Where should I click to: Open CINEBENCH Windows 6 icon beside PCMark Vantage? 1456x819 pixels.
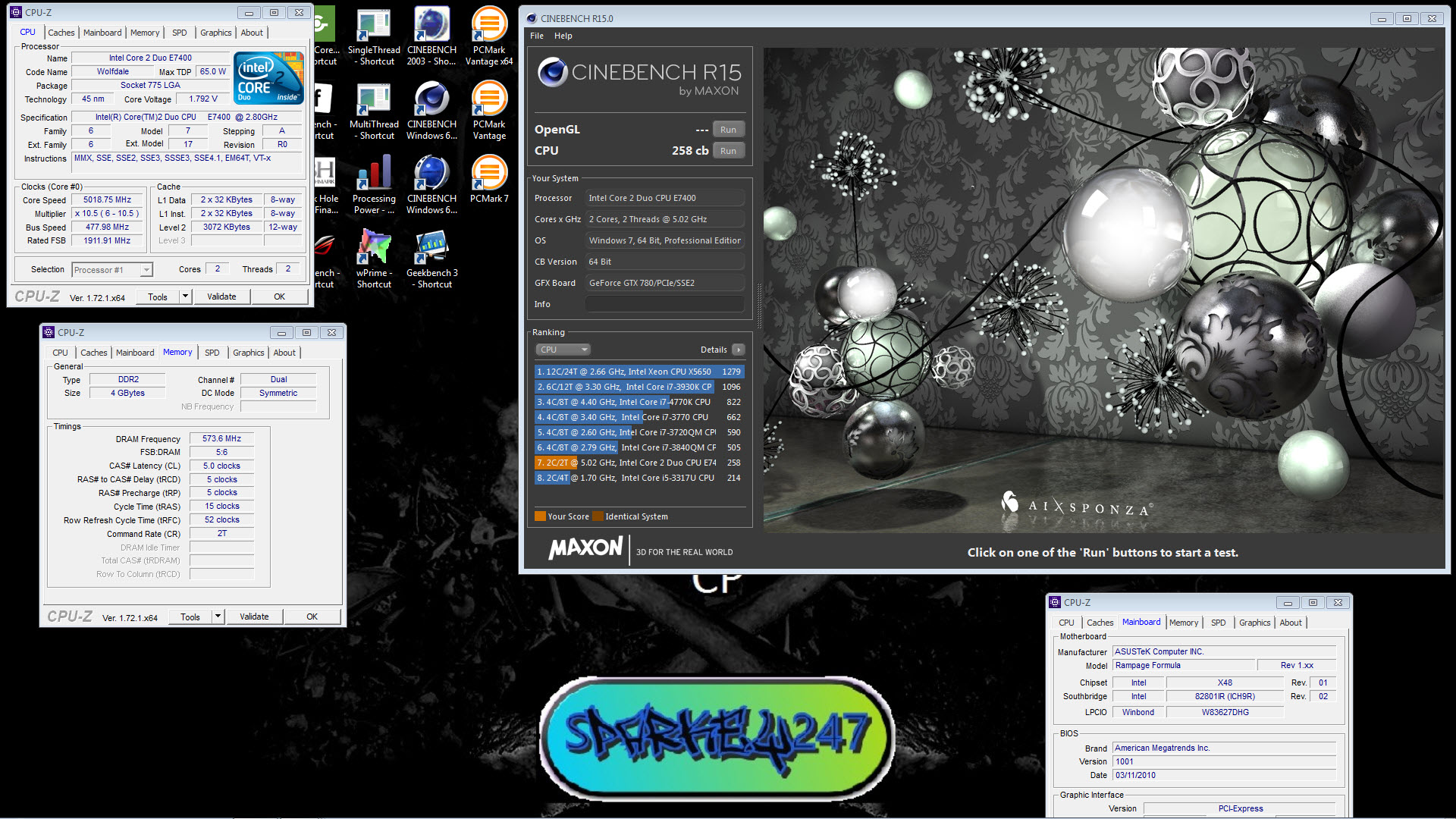(431, 111)
